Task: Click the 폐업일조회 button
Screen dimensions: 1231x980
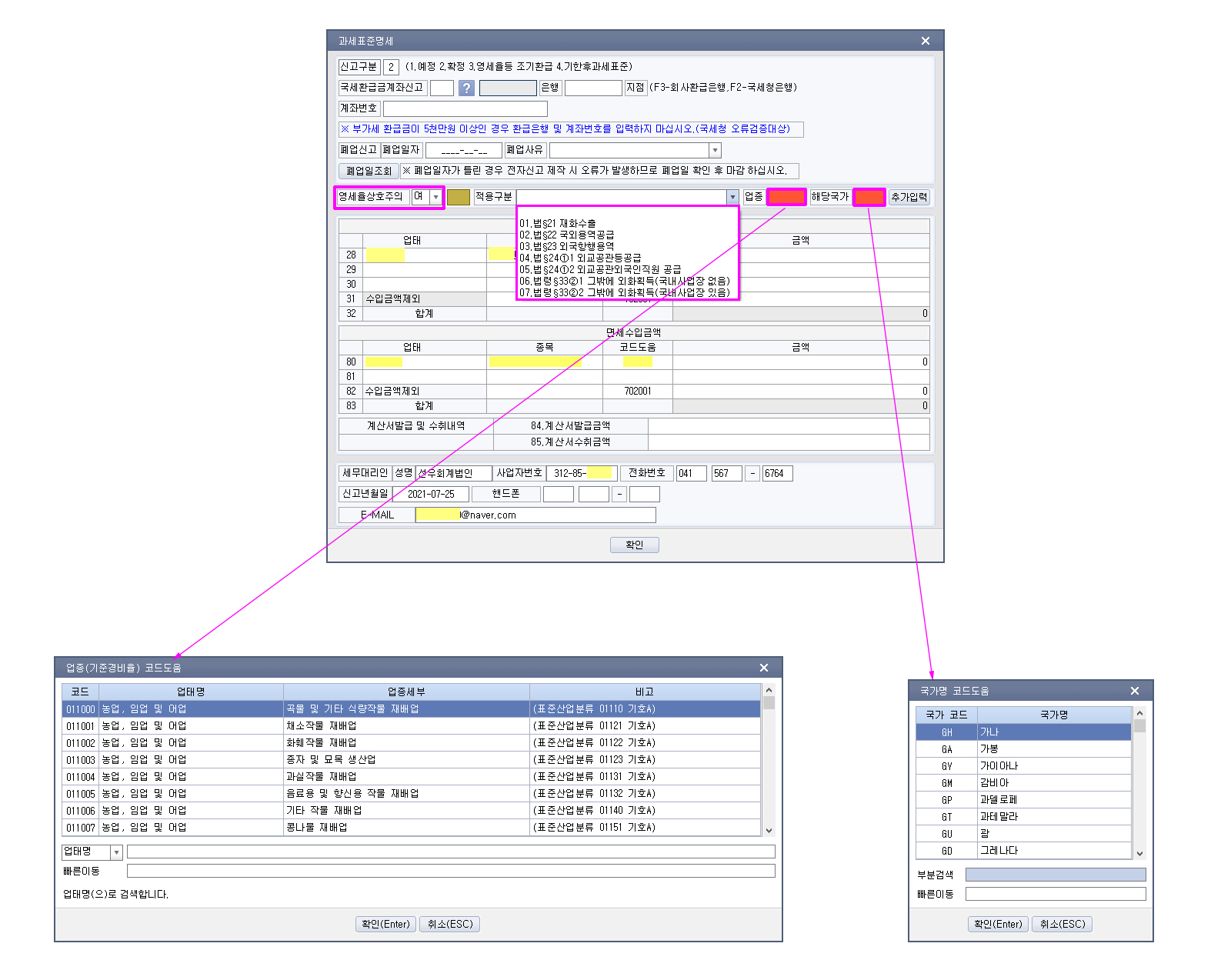Action: click(x=369, y=171)
